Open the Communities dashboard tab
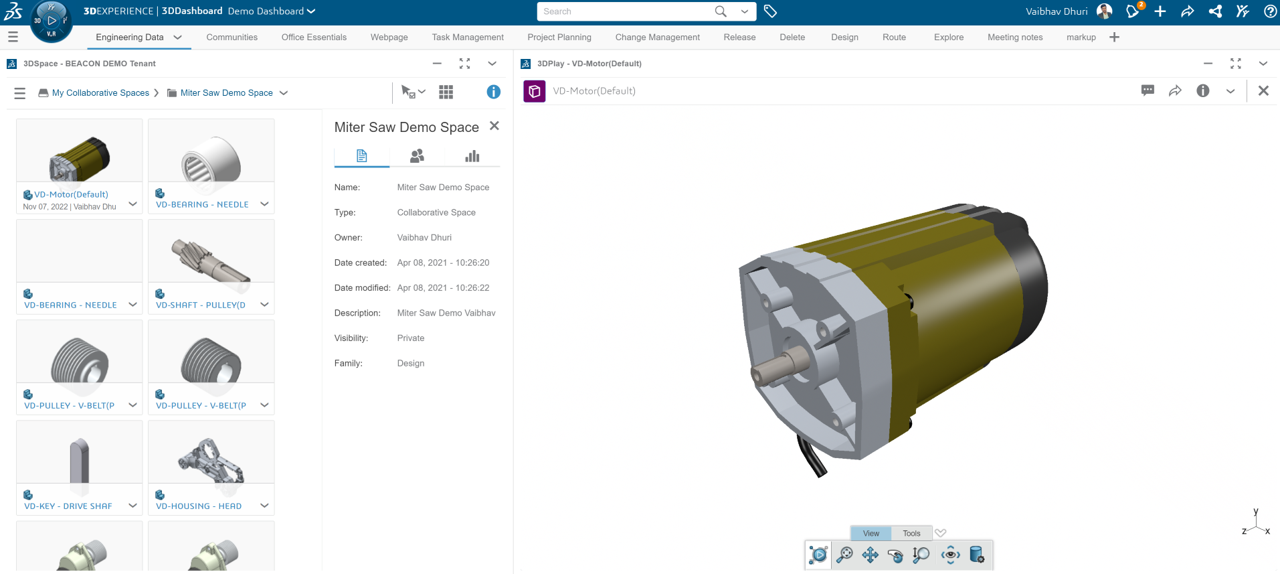This screenshot has height=574, width=1280. (232, 37)
